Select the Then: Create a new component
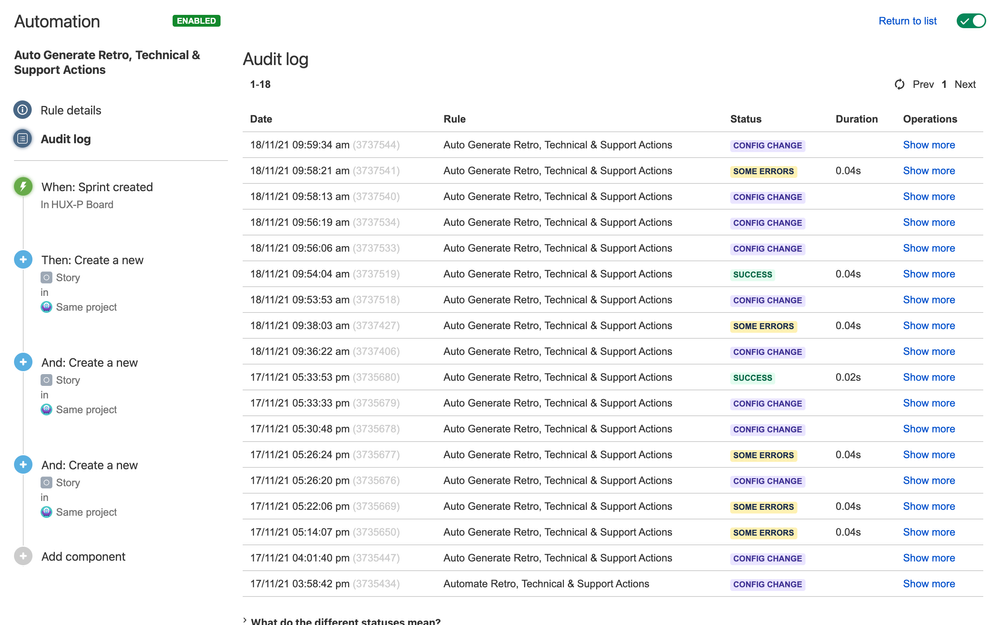The image size is (998, 625). (92, 260)
